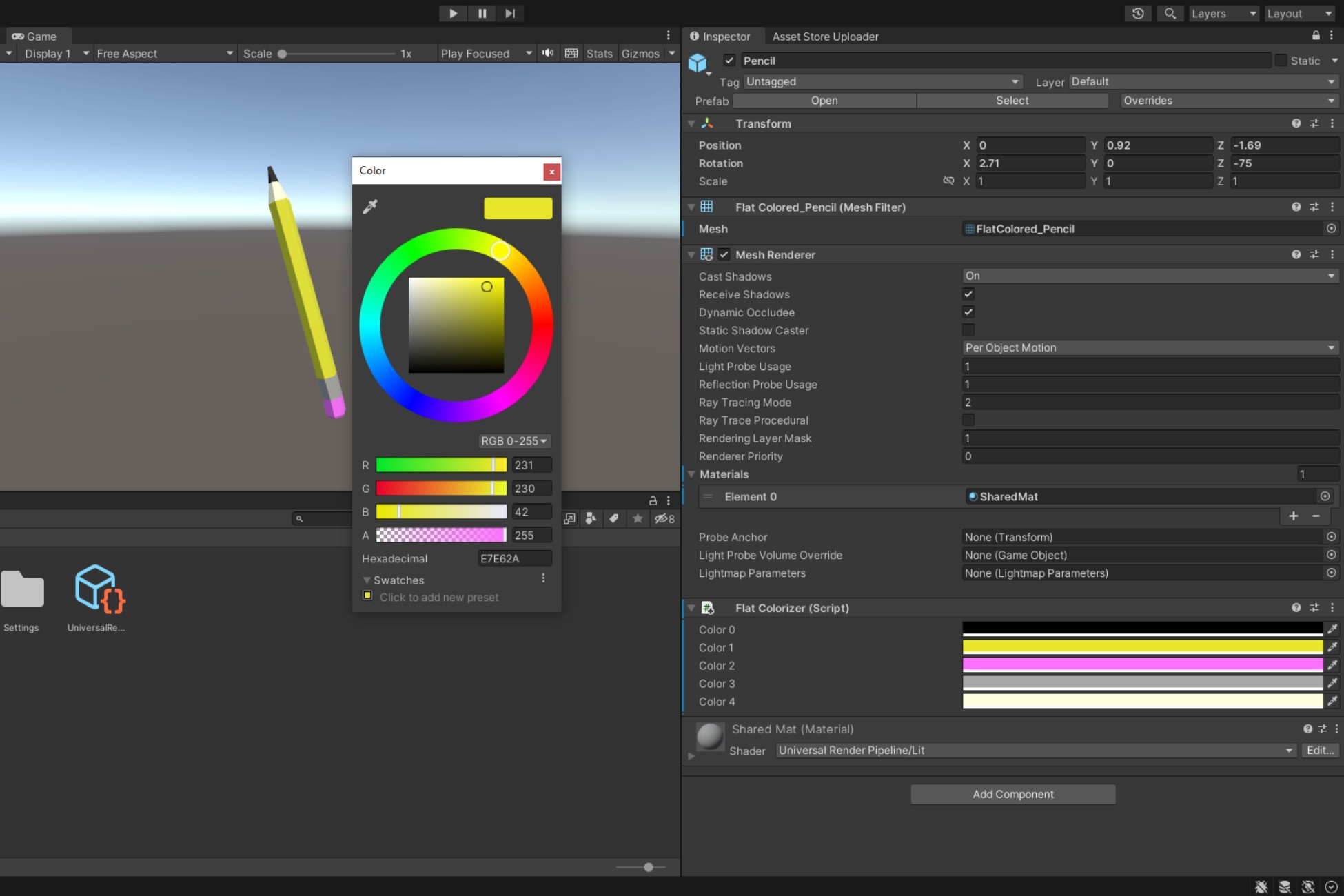Image resolution: width=1344 pixels, height=896 pixels.
Task: Disable the Mesh Renderer component checkbox
Action: pos(724,254)
